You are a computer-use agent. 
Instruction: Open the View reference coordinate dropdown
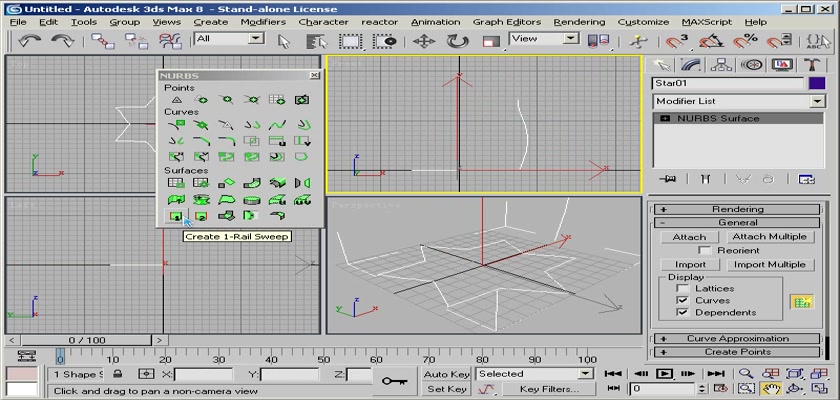click(x=571, y=38)
